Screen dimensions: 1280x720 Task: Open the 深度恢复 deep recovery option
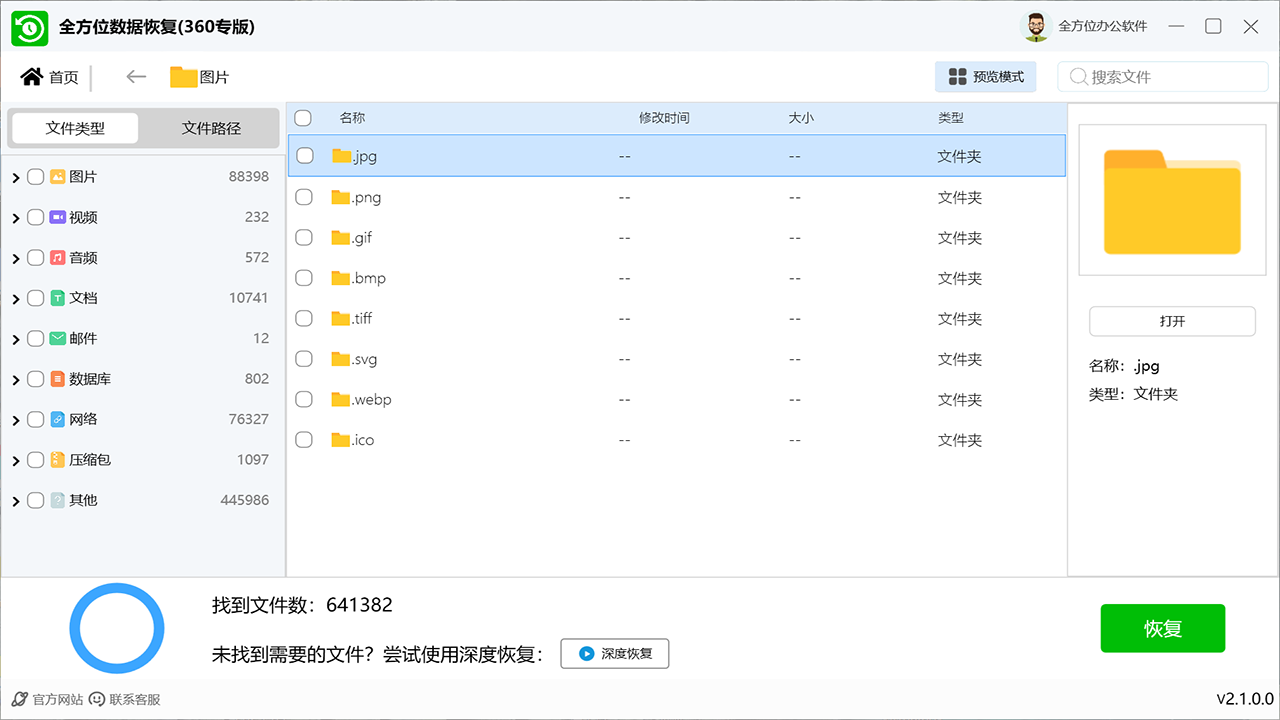click(x=614, y=653)
